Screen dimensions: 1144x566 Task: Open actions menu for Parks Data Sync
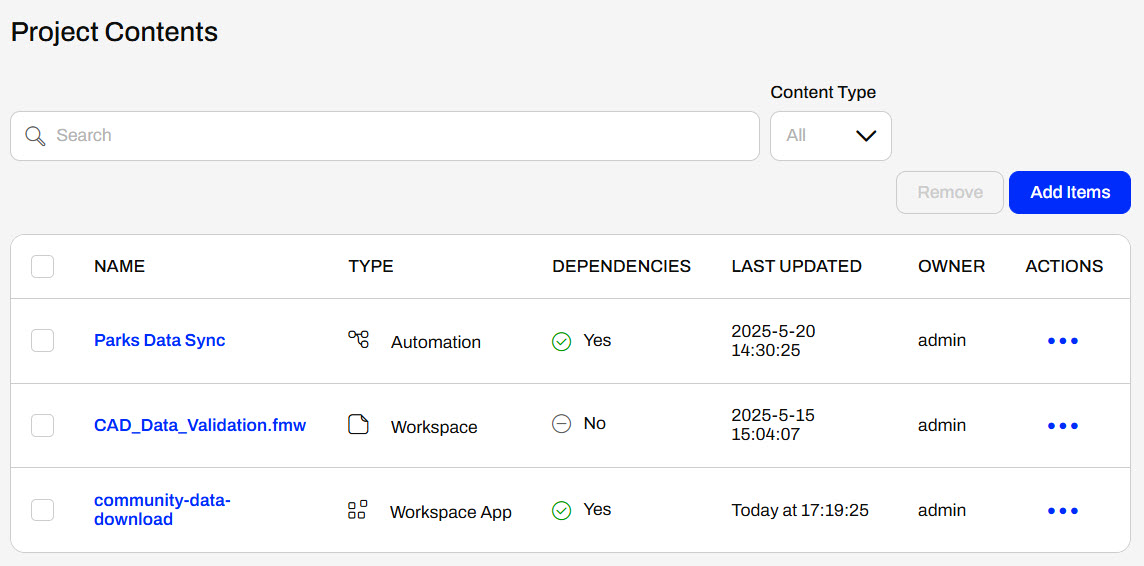tap(1063, 341)
